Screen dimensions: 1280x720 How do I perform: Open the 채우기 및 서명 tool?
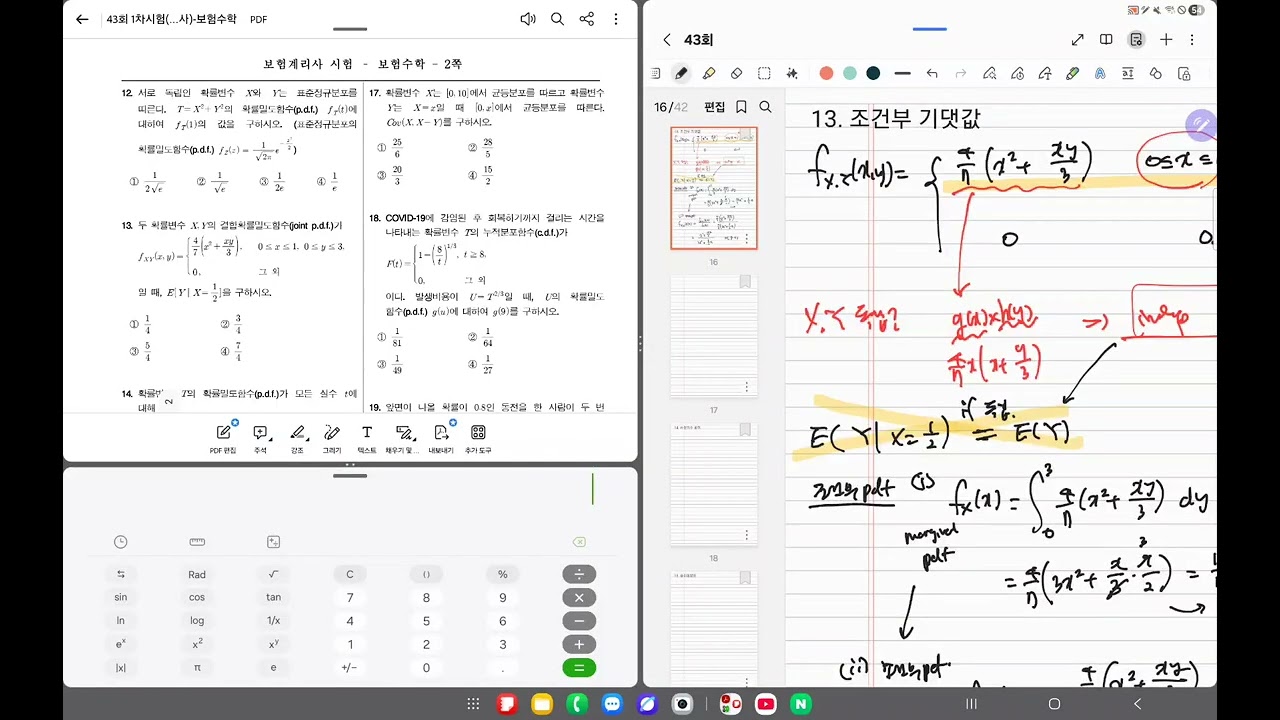tap(404, 438)
